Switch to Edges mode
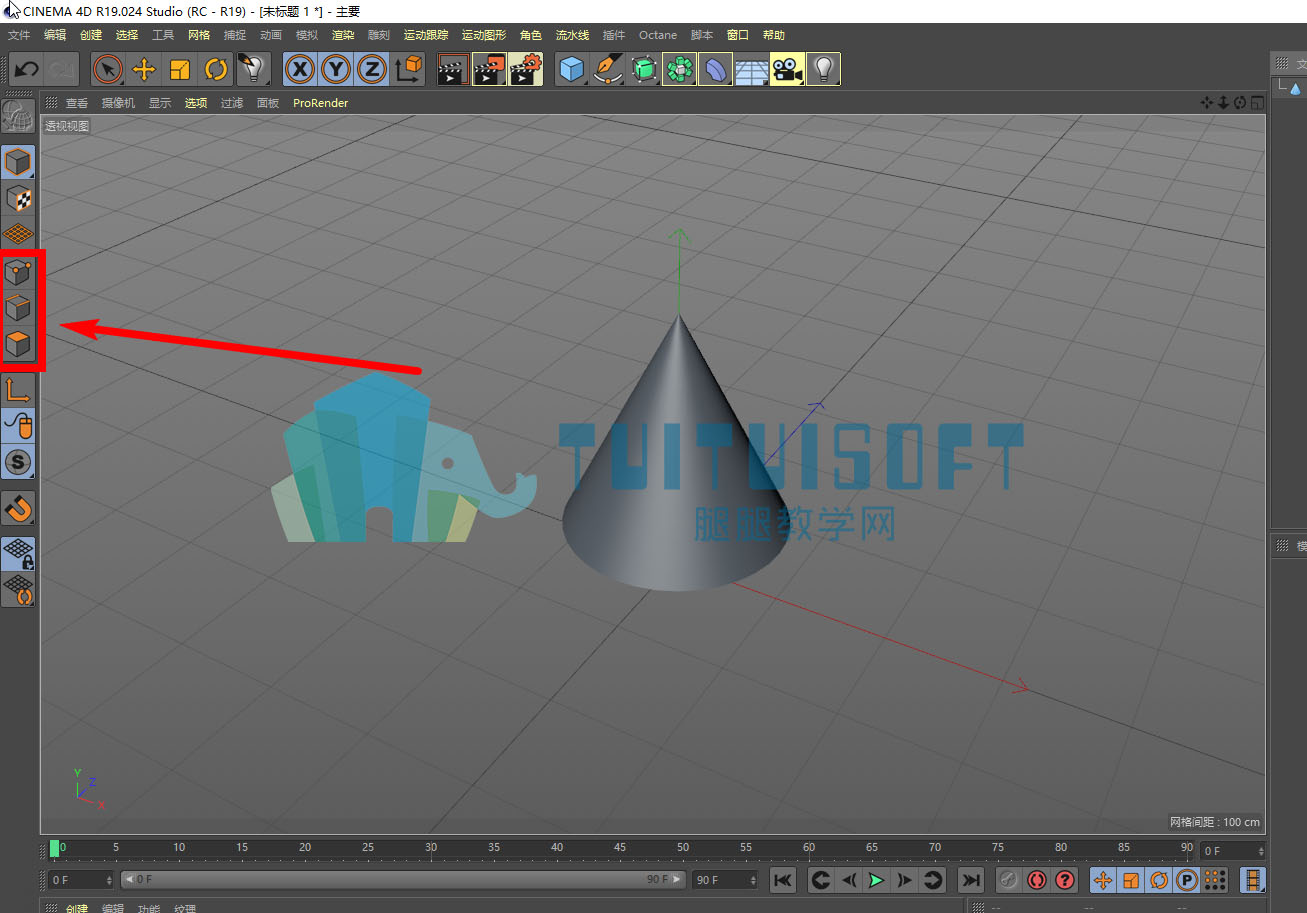Viewport: 1307px width, 913px height. [19, 308]
